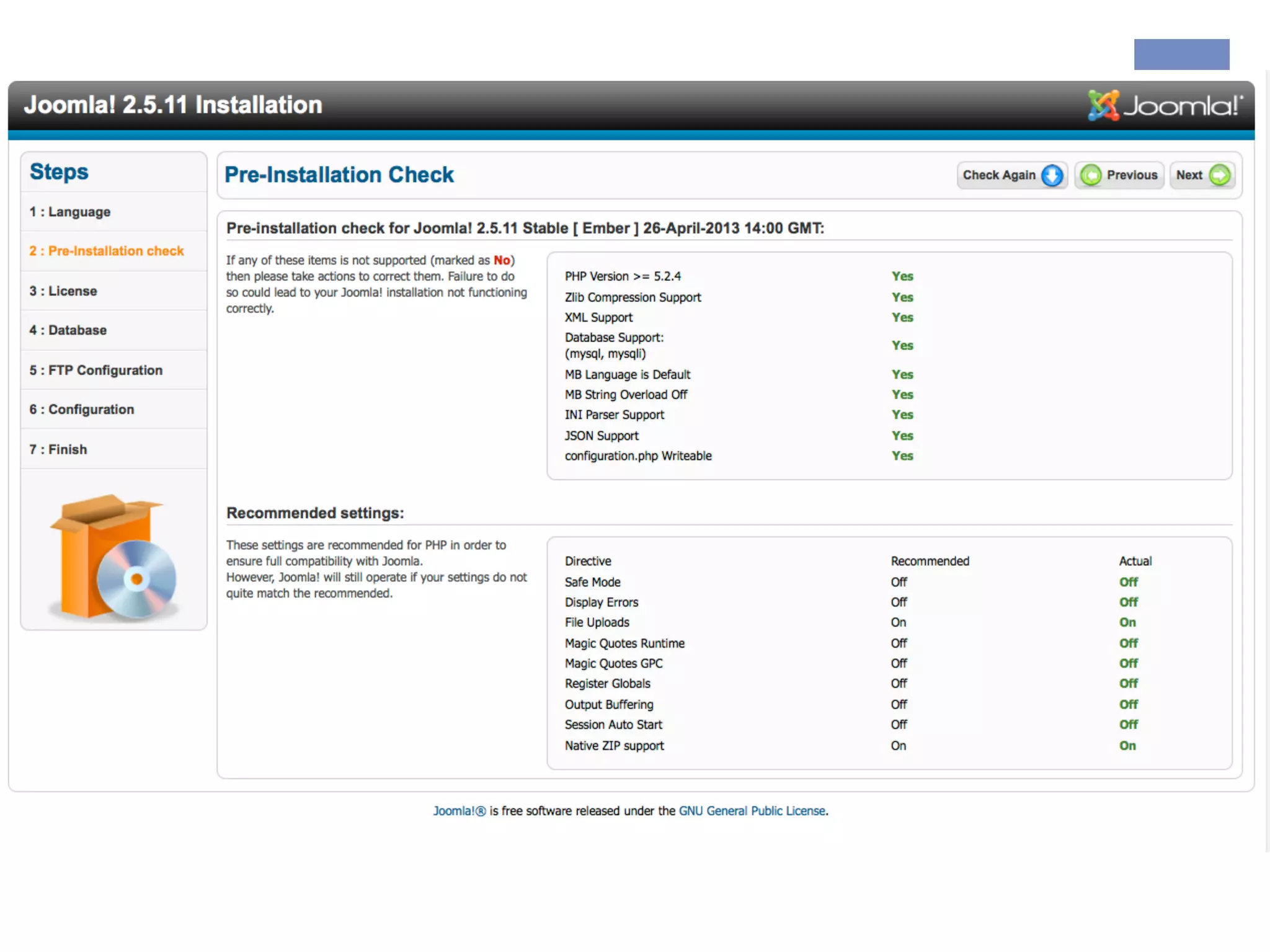
Task: Select step 2: Pre-Installation check
Action: pos(107,251)
